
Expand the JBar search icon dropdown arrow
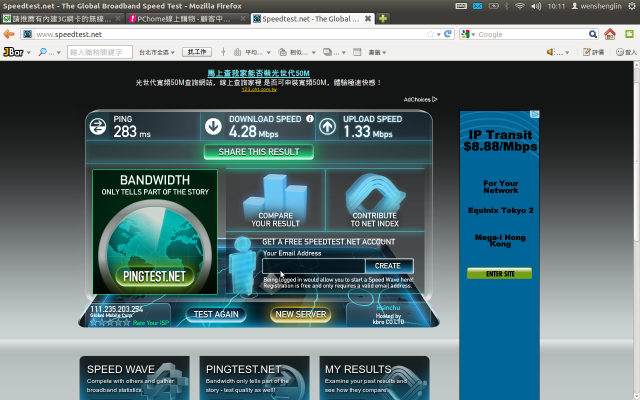tap(58, 52)
